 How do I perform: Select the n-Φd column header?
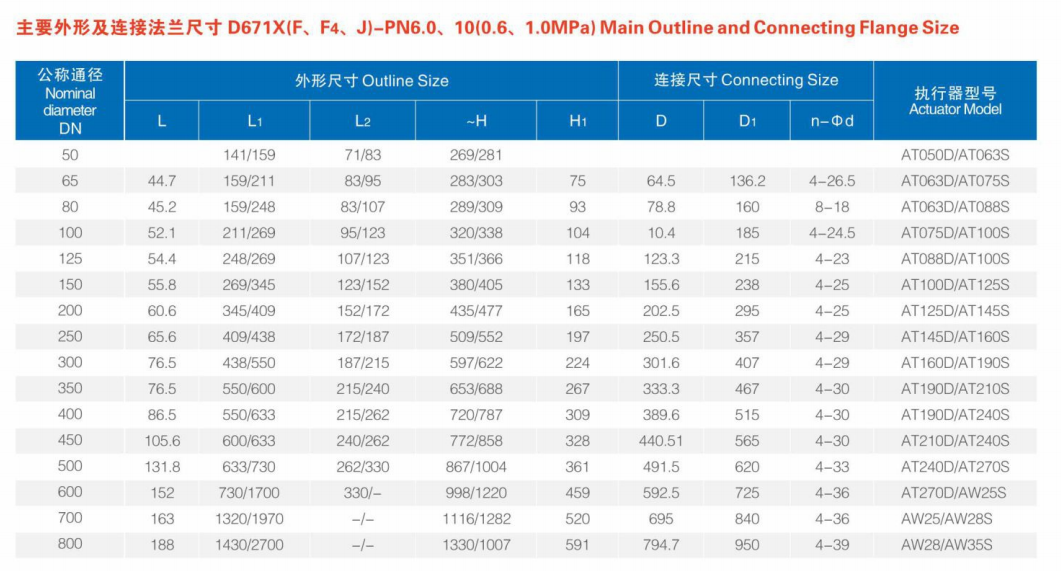pos(831,121)
